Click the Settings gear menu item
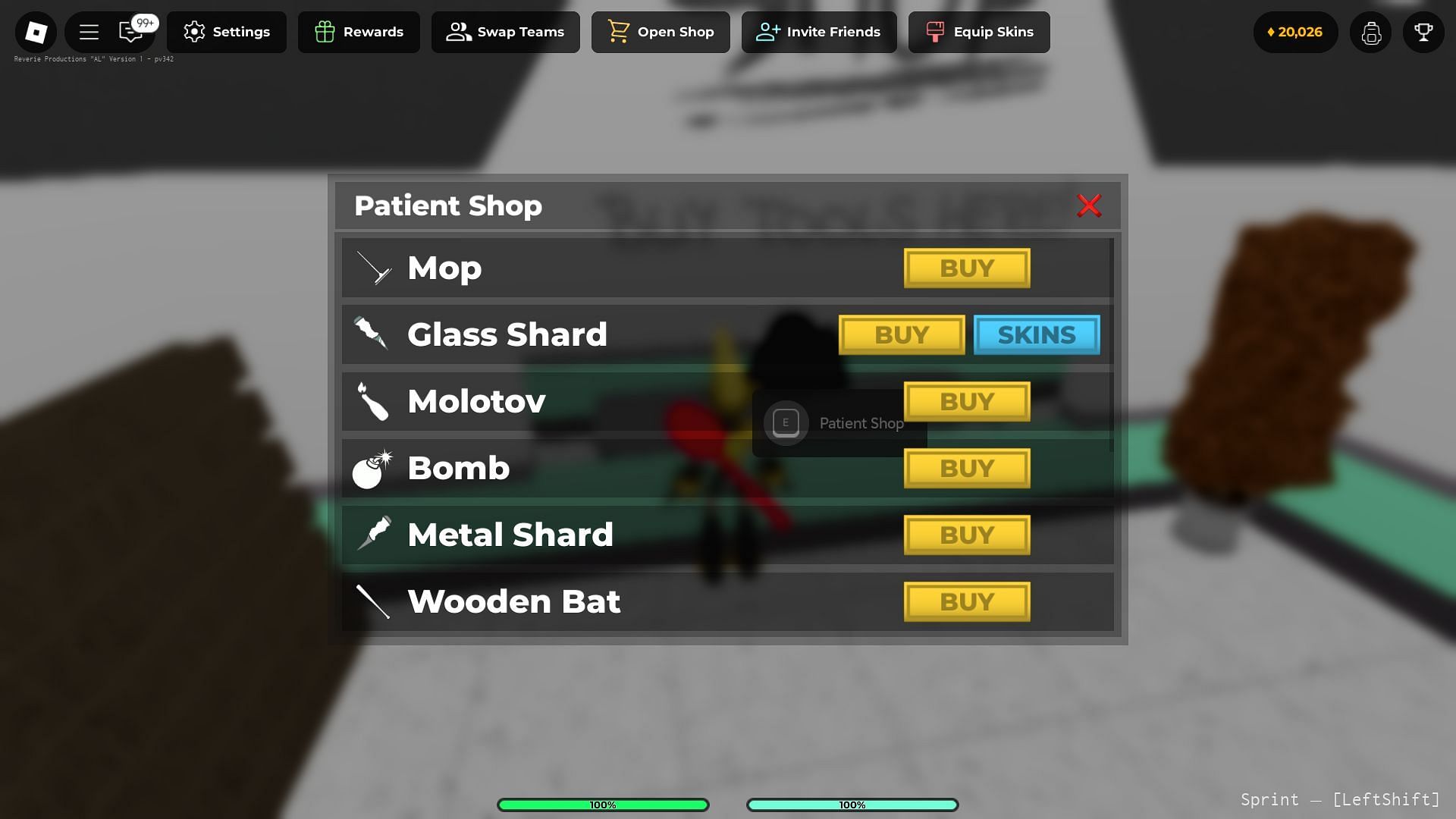The image size is (1456, 819). coord(225,32)
